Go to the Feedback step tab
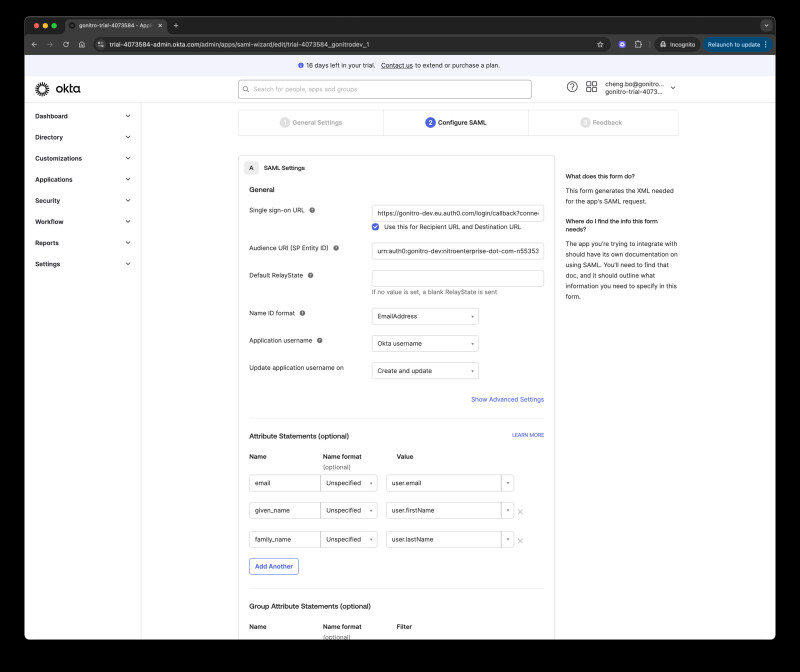The image size is (800, 672). (603, 122)
